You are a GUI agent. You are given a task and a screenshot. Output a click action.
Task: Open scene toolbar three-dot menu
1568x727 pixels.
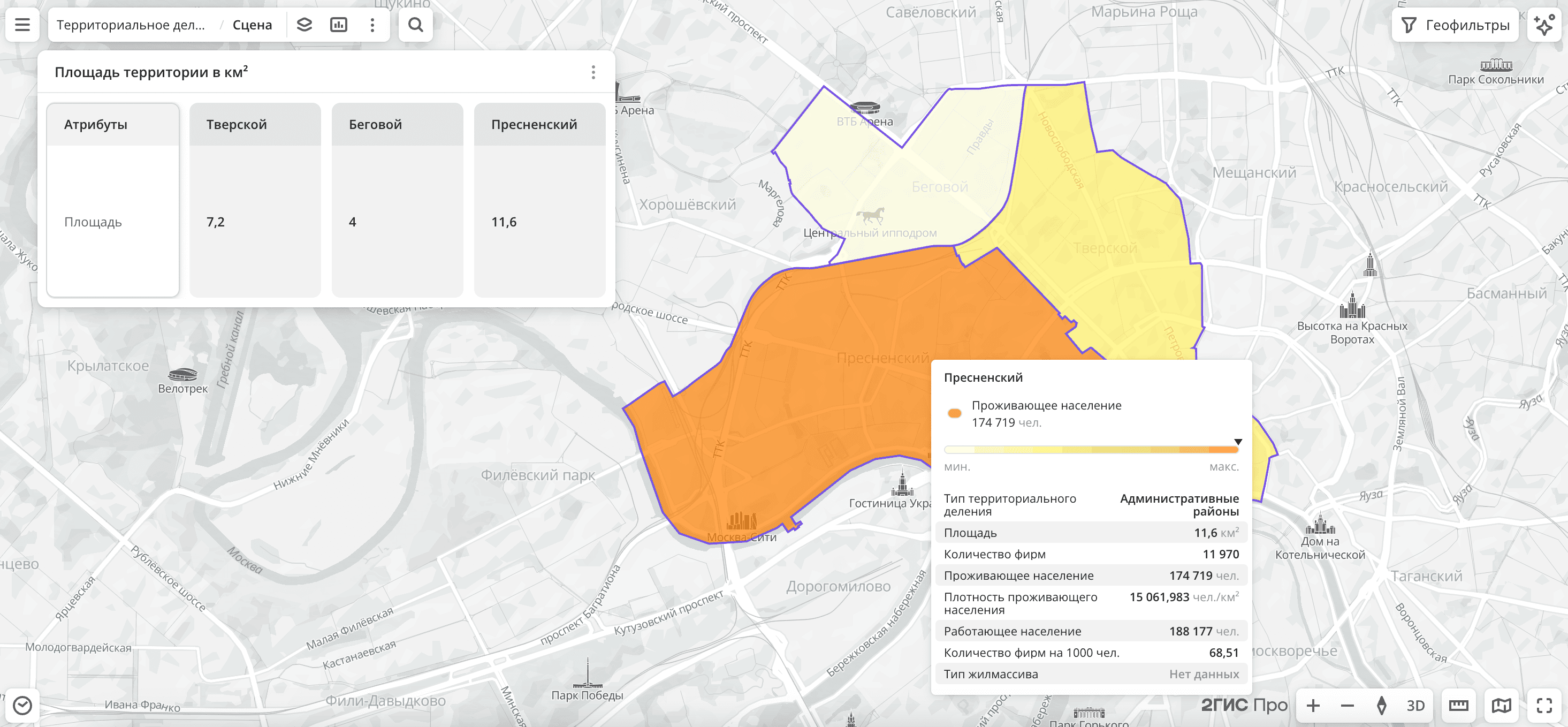pyautogui.click(x=372, y=25)
